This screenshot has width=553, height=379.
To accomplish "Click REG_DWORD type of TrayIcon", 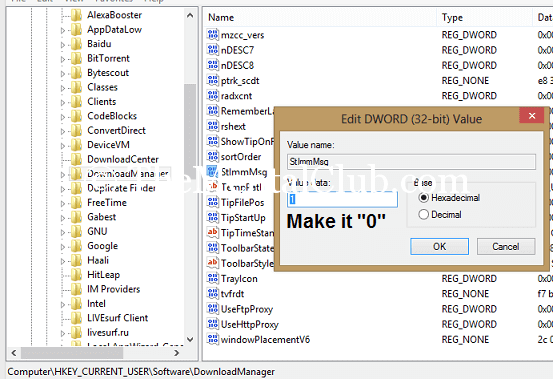I will coord(469,279).
